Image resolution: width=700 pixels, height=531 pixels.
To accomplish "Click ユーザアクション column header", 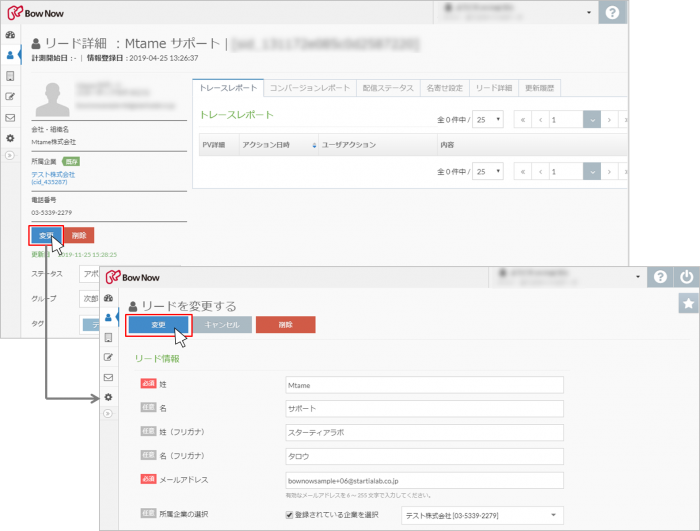I will click(378, 145).
